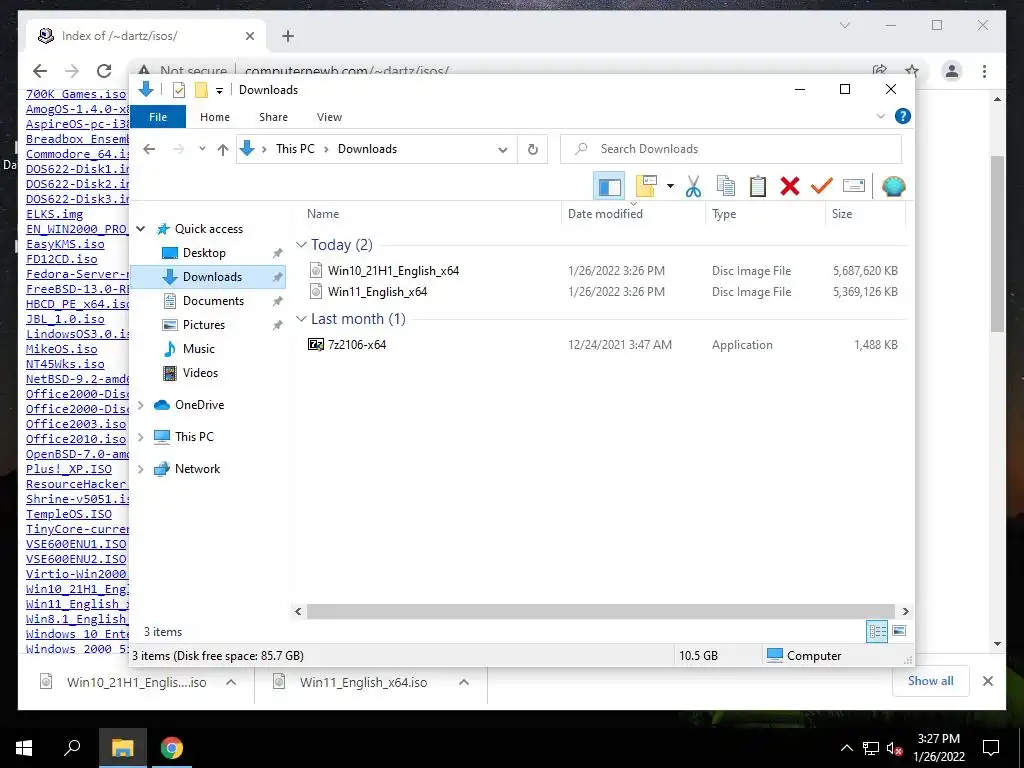Open taskbar search magnifier
Image resolution: width=1024 pixels, height=768 pixels.
(72, 748)
